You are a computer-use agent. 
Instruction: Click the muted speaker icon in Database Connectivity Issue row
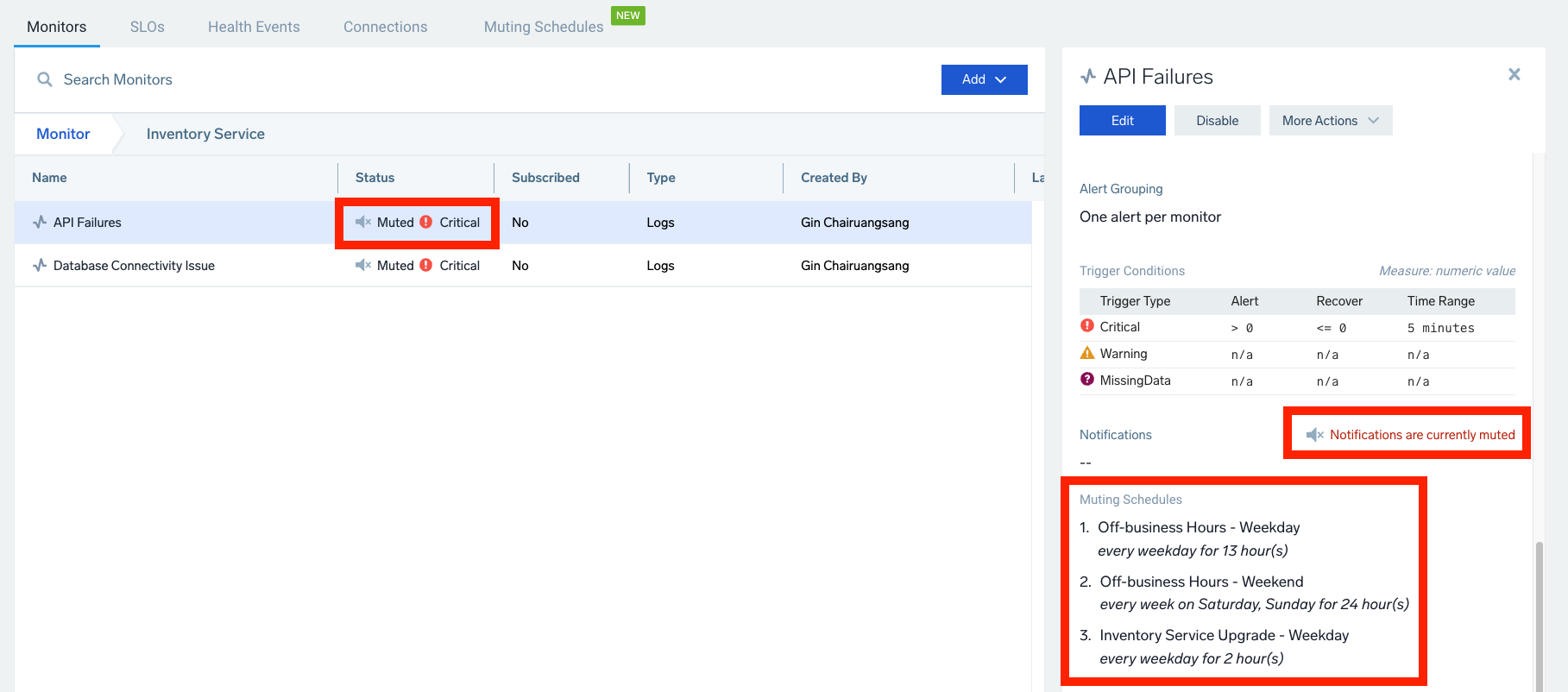(363, 265)
